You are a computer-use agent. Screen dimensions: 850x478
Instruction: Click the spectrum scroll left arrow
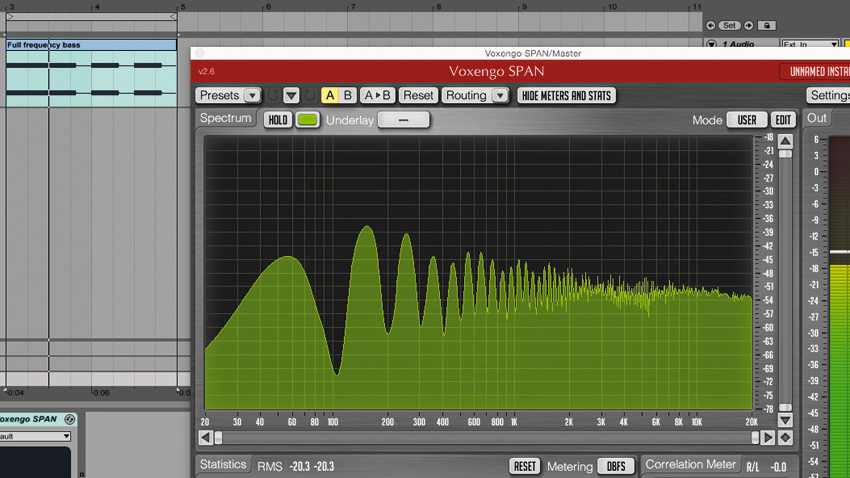205,437
